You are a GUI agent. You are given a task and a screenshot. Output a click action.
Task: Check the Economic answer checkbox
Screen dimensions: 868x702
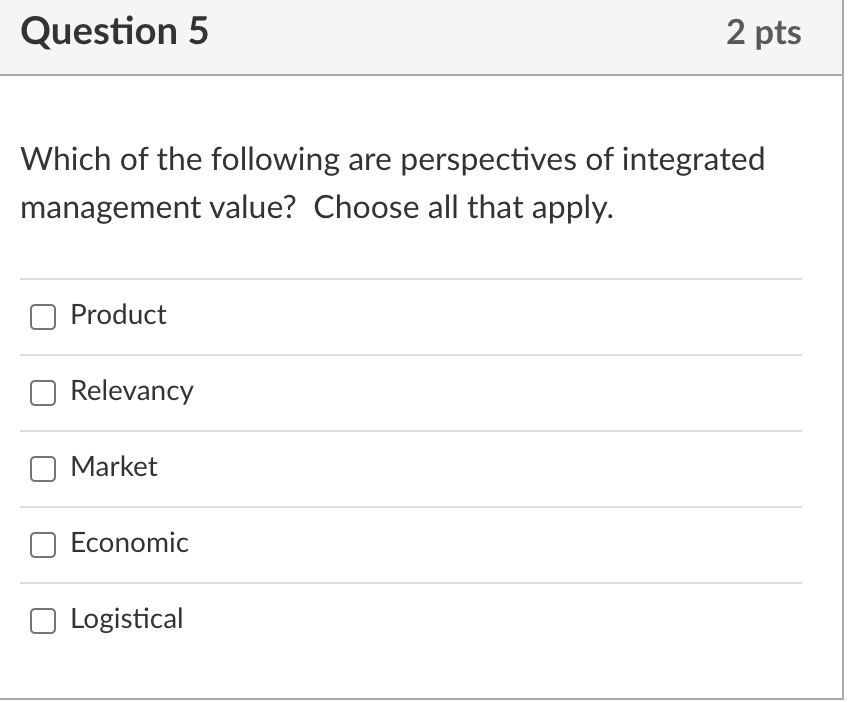(x=42, y=545)
